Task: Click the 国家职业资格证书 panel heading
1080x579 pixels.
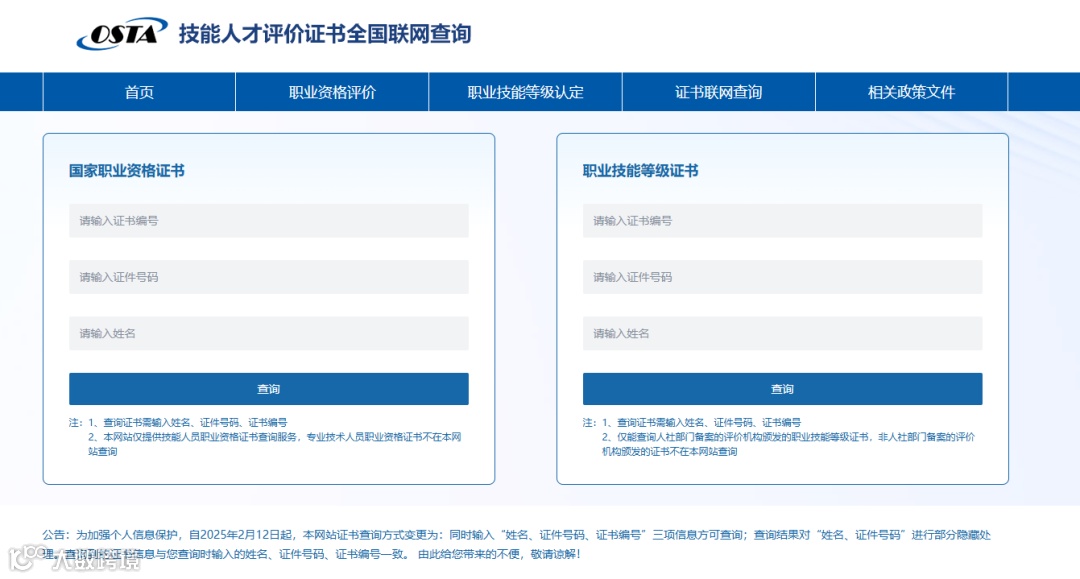Action: [x=127, y=171]
